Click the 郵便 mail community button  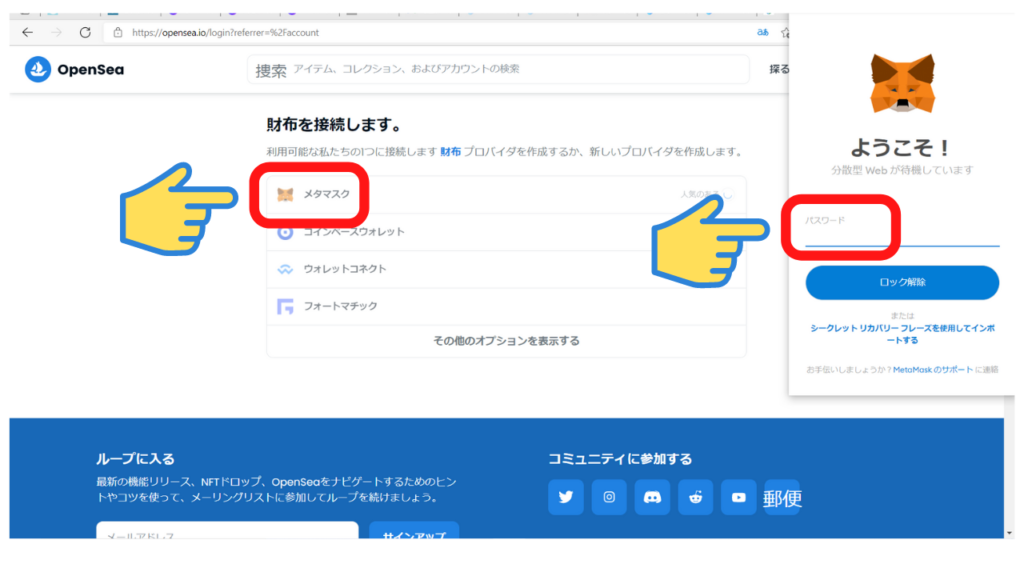click(782, 497)
